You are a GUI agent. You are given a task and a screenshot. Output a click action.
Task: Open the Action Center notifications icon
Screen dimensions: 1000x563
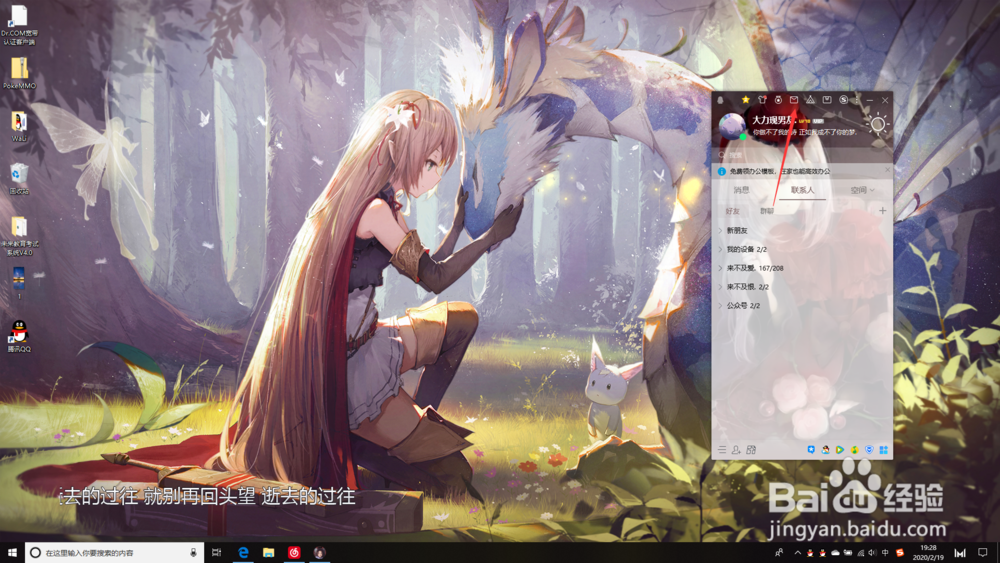coord(983,552)
